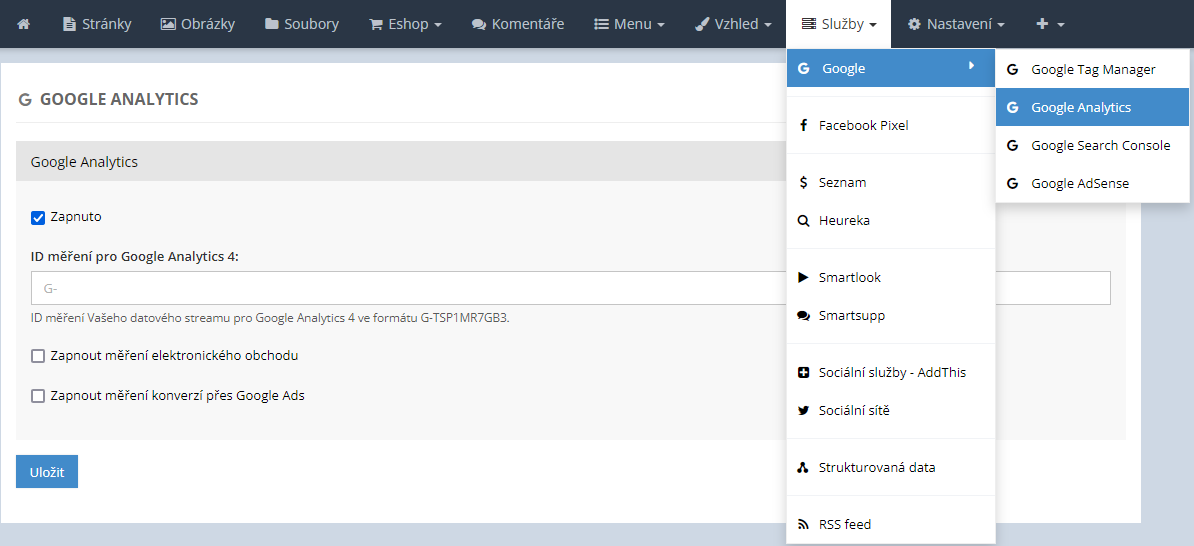
Task: Enable měření konverzí přes Google Ads
Action: tap(38, 396)
